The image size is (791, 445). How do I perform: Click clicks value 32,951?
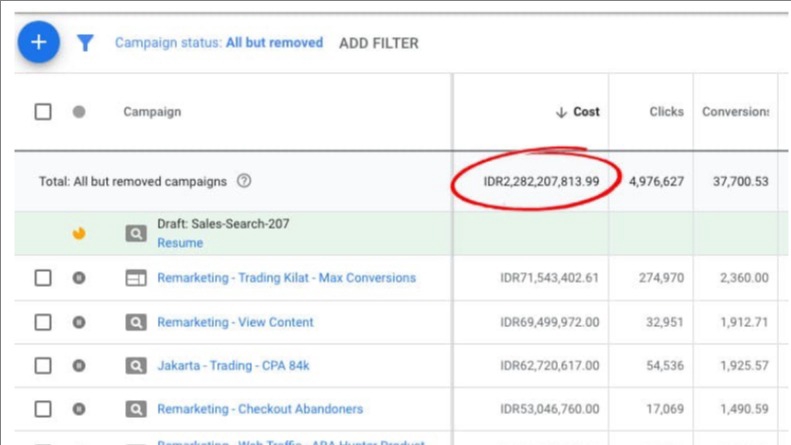click(665, 322)
